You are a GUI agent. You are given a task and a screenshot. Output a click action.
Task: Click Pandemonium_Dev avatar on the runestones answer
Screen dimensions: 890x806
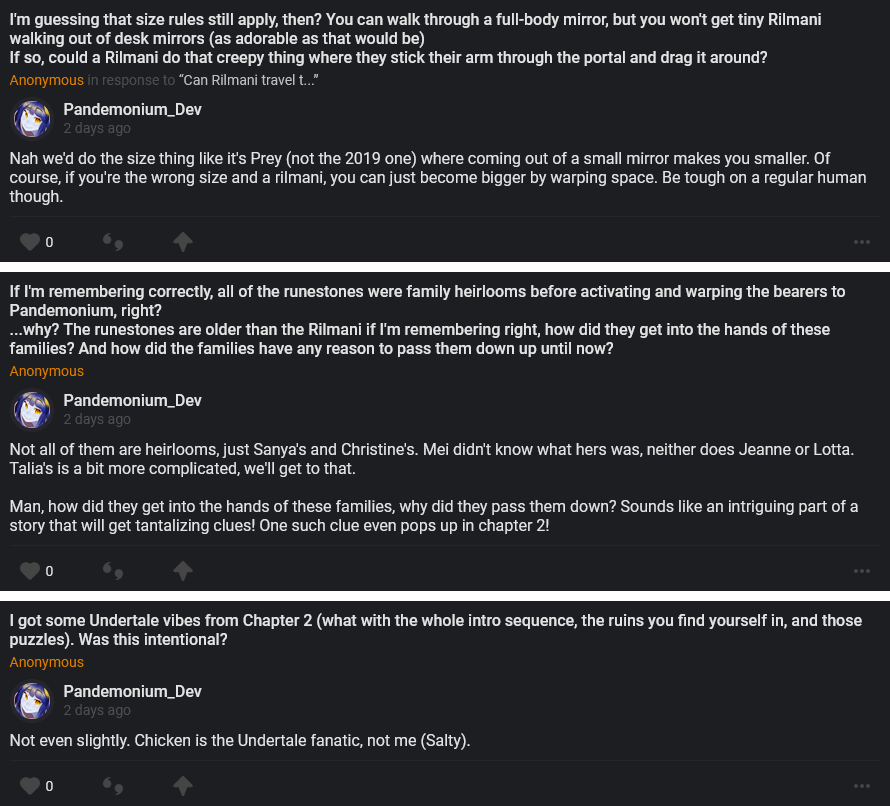[32, 410]
